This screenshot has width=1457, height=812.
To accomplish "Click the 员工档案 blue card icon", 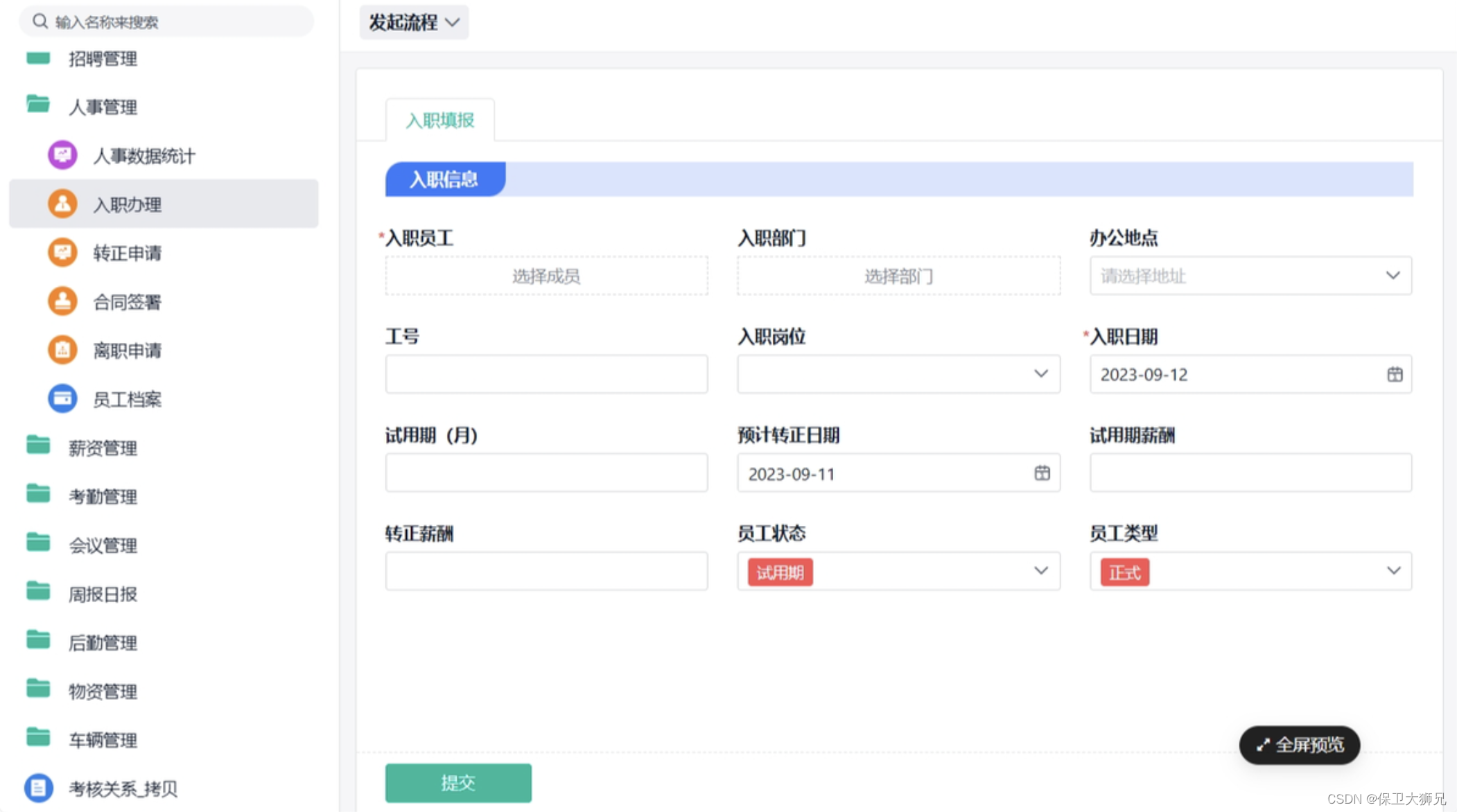I will pyautogui.click(x=62, y=399).
